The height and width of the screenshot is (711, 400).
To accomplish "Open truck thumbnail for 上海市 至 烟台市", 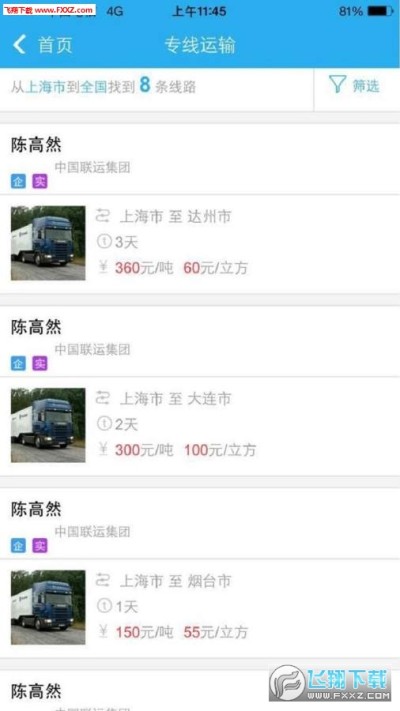I will pos(48,607).
